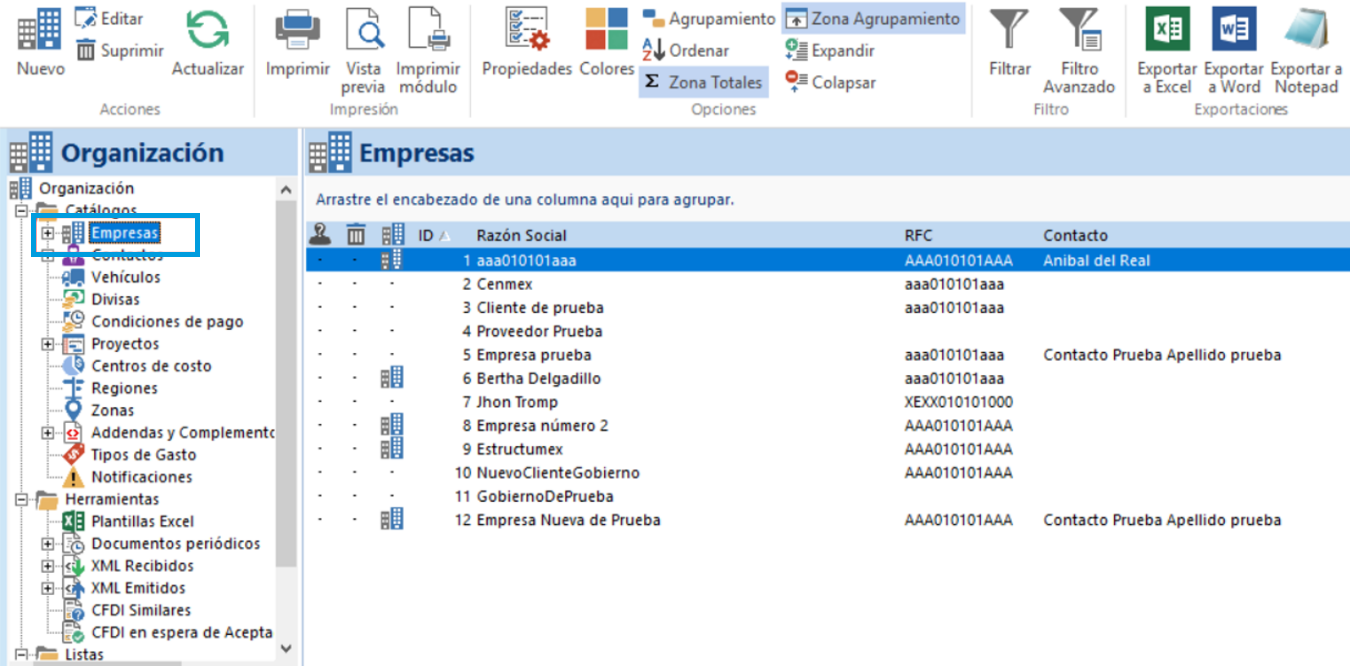Click the Filtrar funnel icon

coord(1009,29)
